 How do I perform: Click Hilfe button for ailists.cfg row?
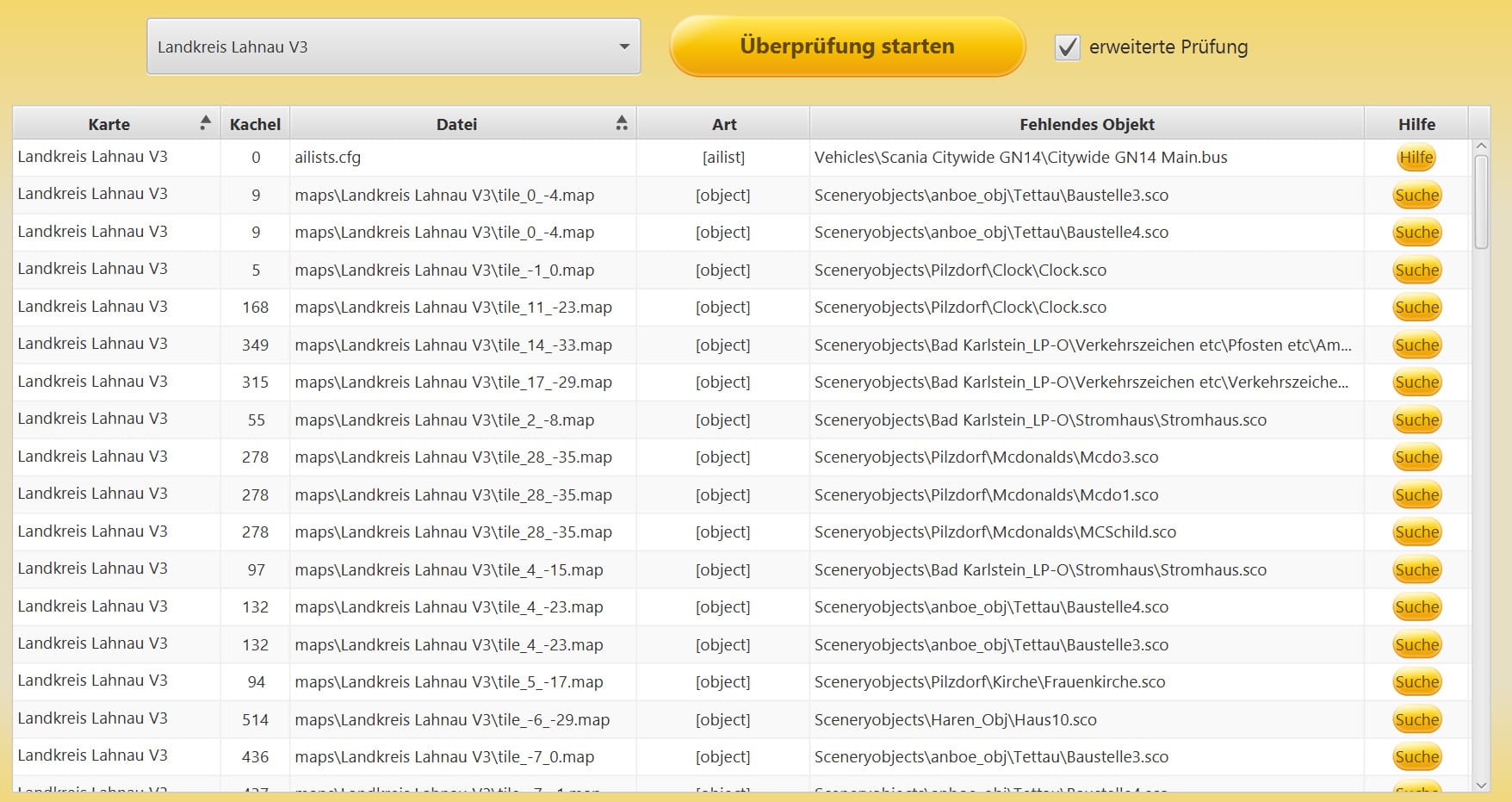[1416, 158]
